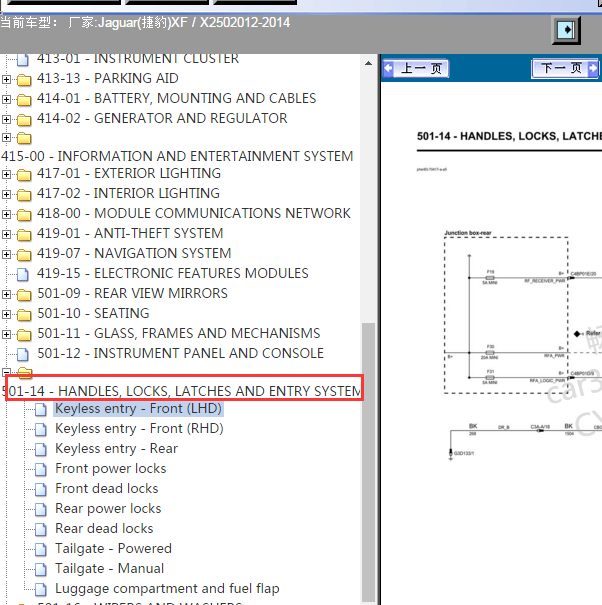
Task: Click Rear power locks page icon
Action: [41, 510]
